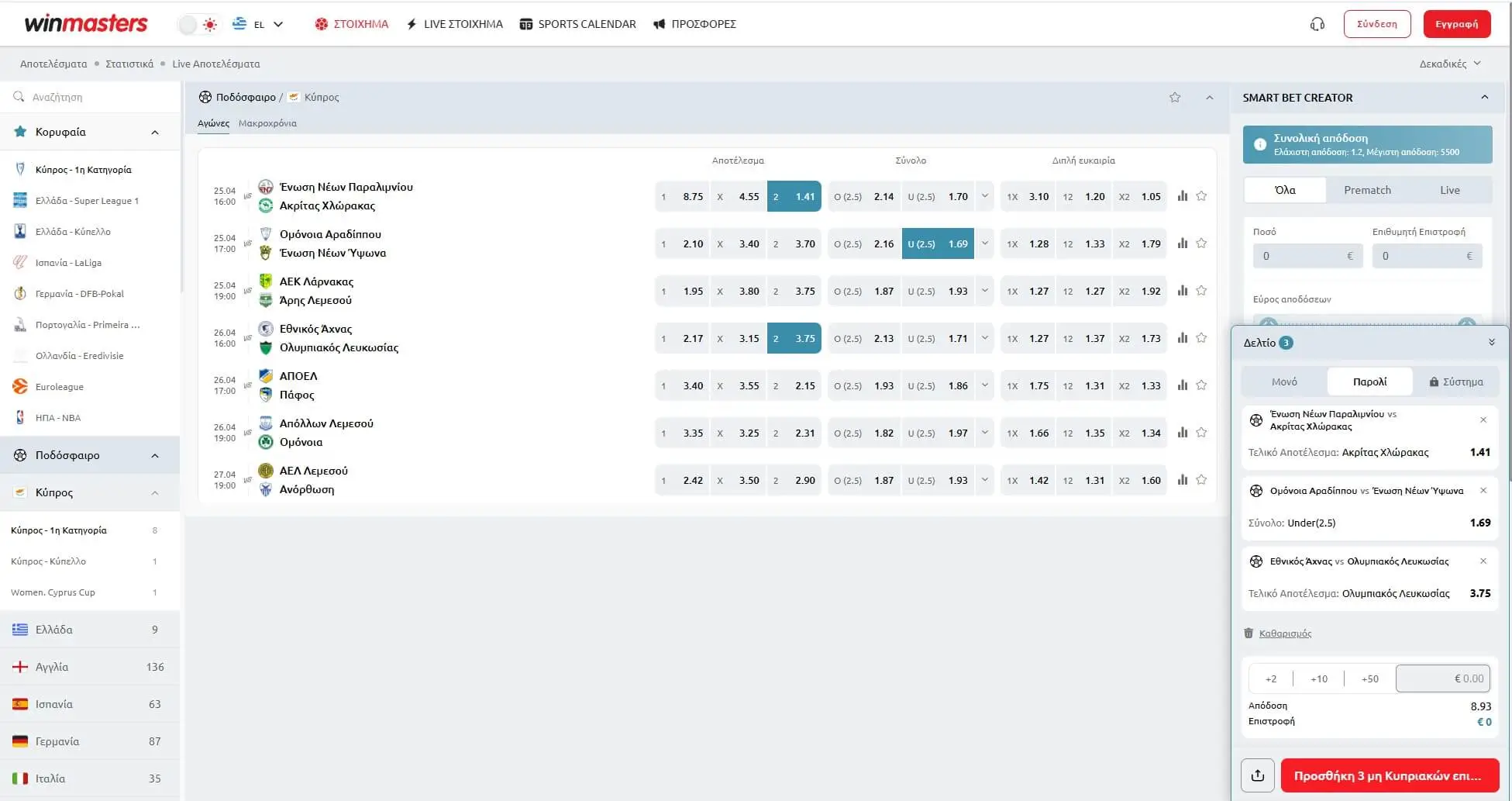Click the Ποσό amount input
The image size is (1512, 801).
[1307, 256]
